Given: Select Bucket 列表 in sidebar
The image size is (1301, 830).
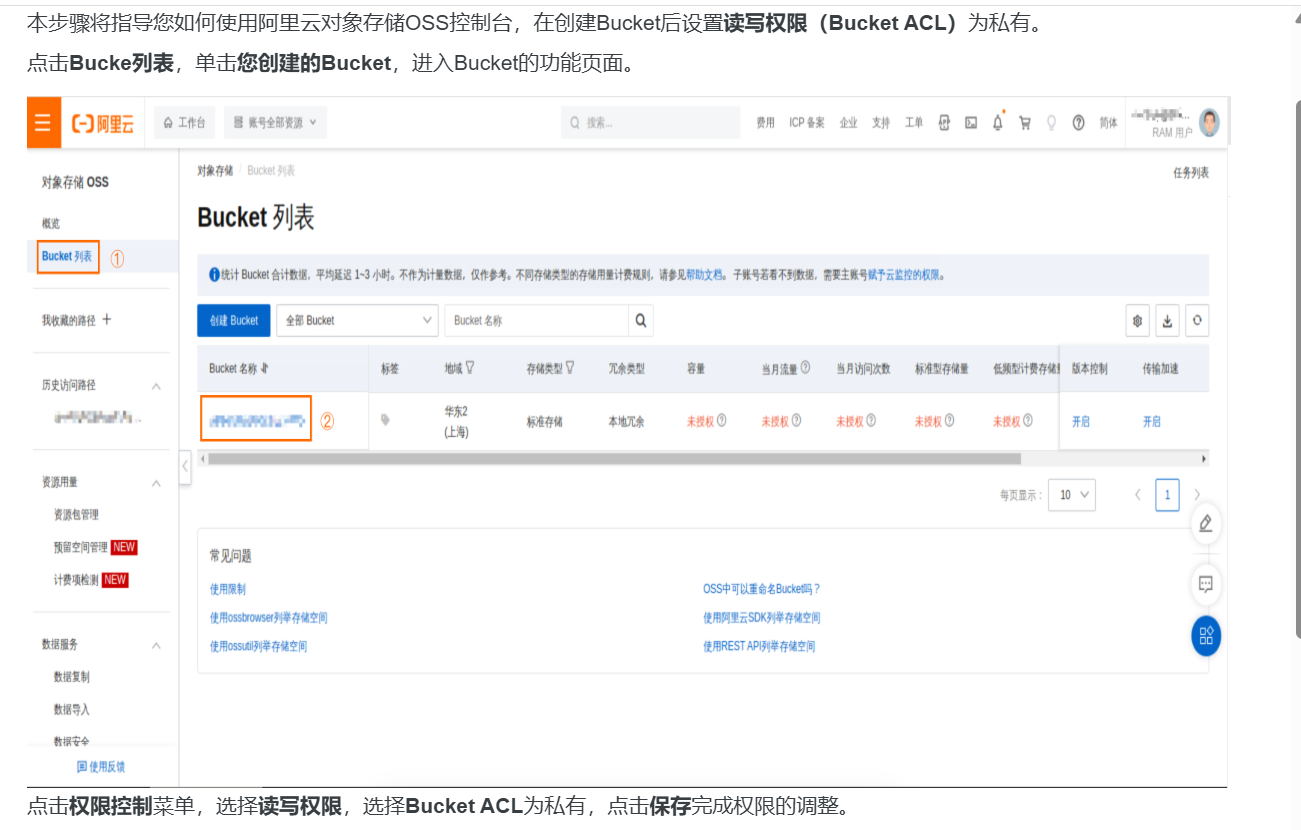Looking at the screenshot, I should point(67,257).
